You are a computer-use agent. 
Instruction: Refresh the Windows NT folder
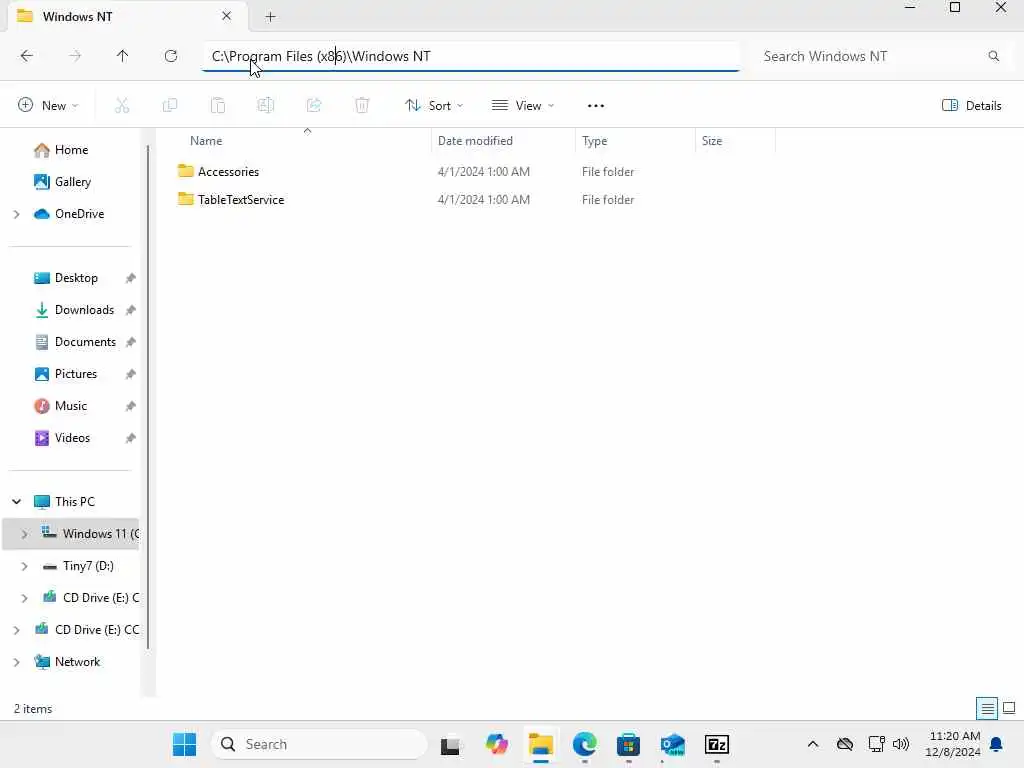[171, 56]
